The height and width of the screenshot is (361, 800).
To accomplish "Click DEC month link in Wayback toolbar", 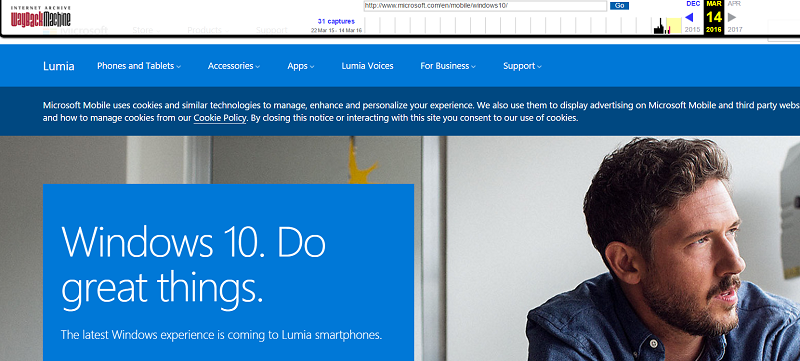I will click(x=693, y=4).
